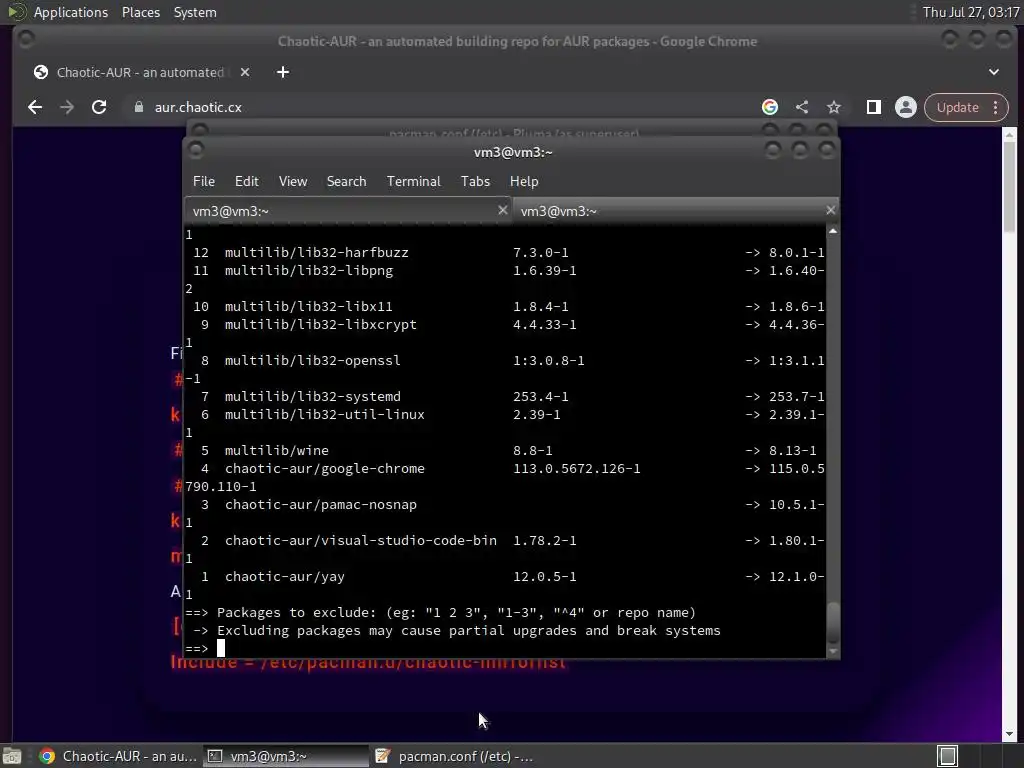This screenshot has width=1024, height=768.
Task: Click multilib/lib32-harfbuzz line
Action: [x=505, y=252]
